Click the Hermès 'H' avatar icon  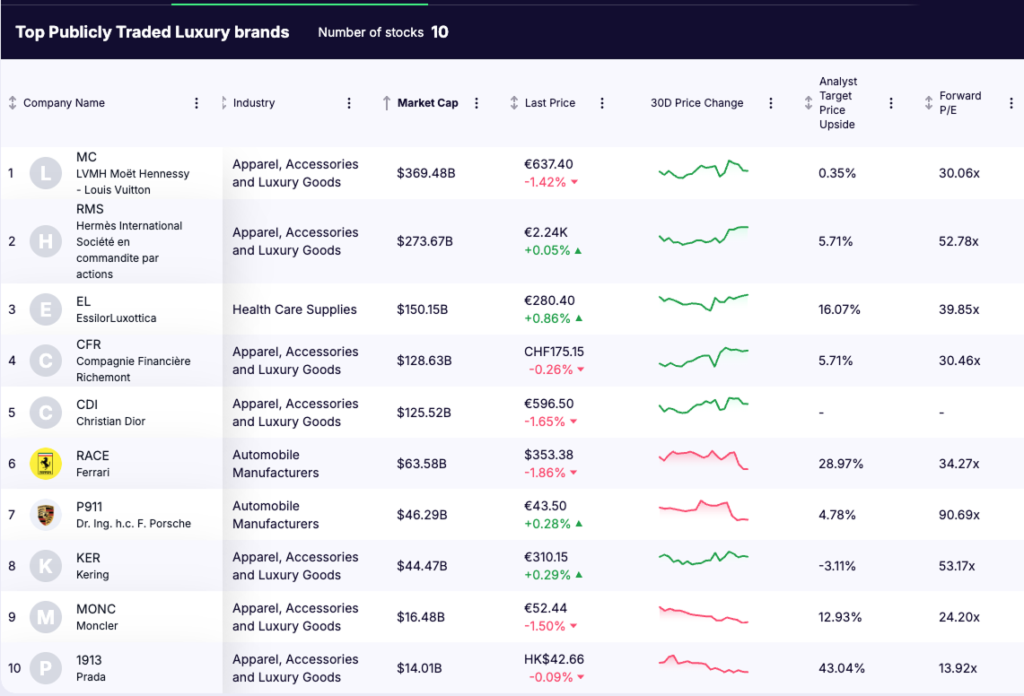click(45, 241)
